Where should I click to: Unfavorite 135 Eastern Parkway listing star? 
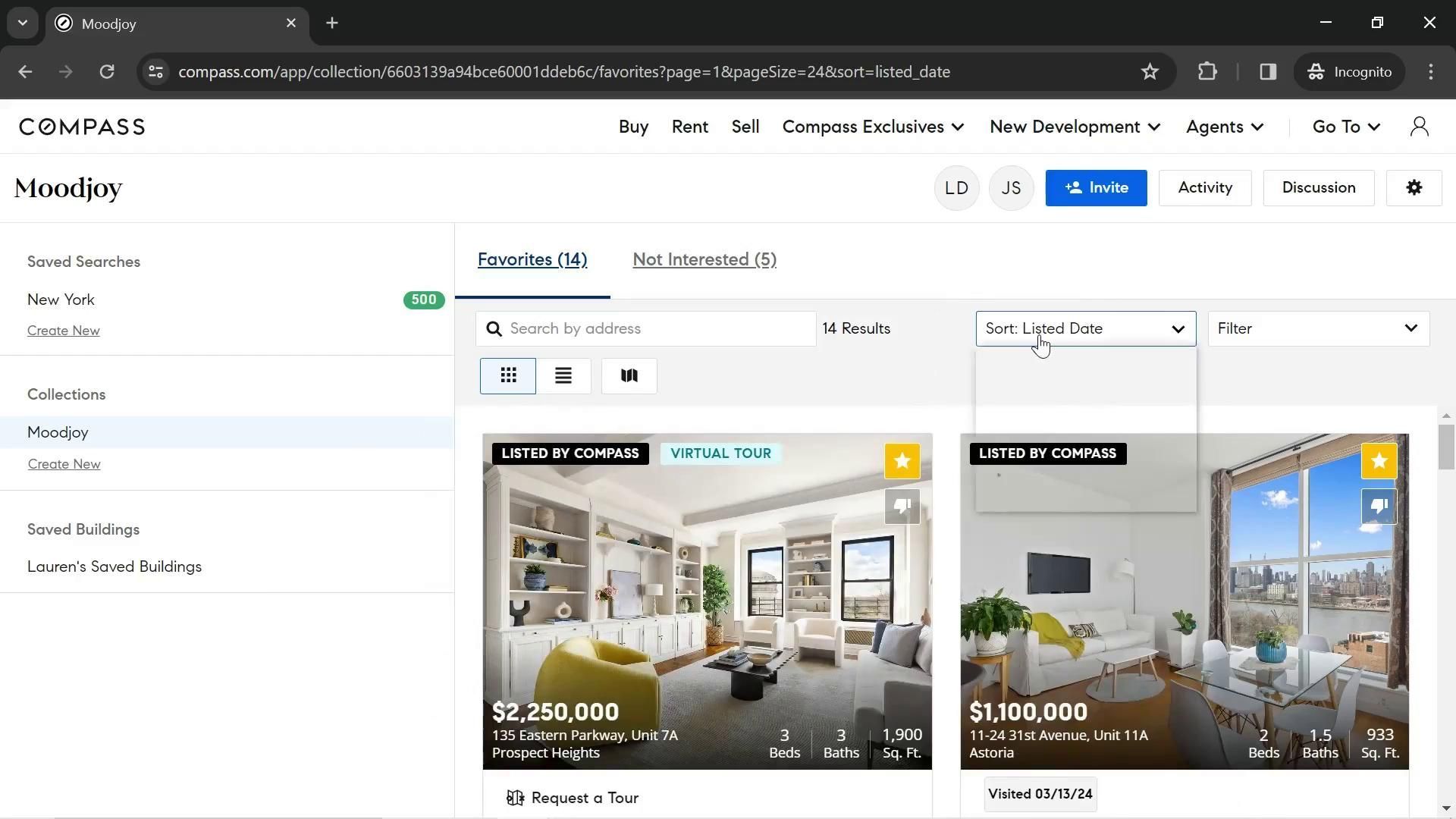[902, 461]
